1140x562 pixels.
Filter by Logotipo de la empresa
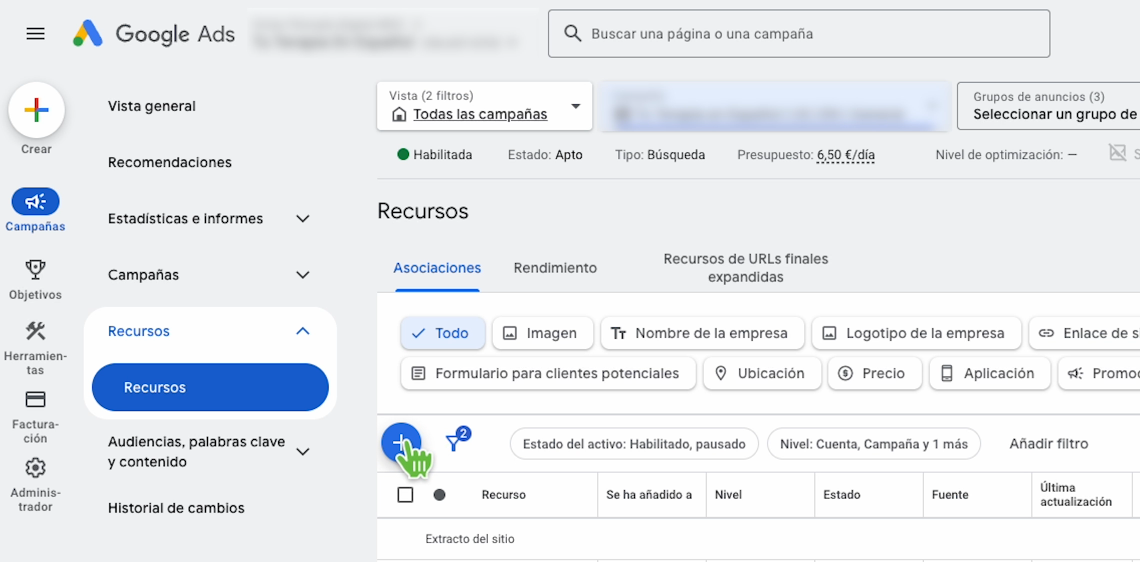click(x=916, y=333)
